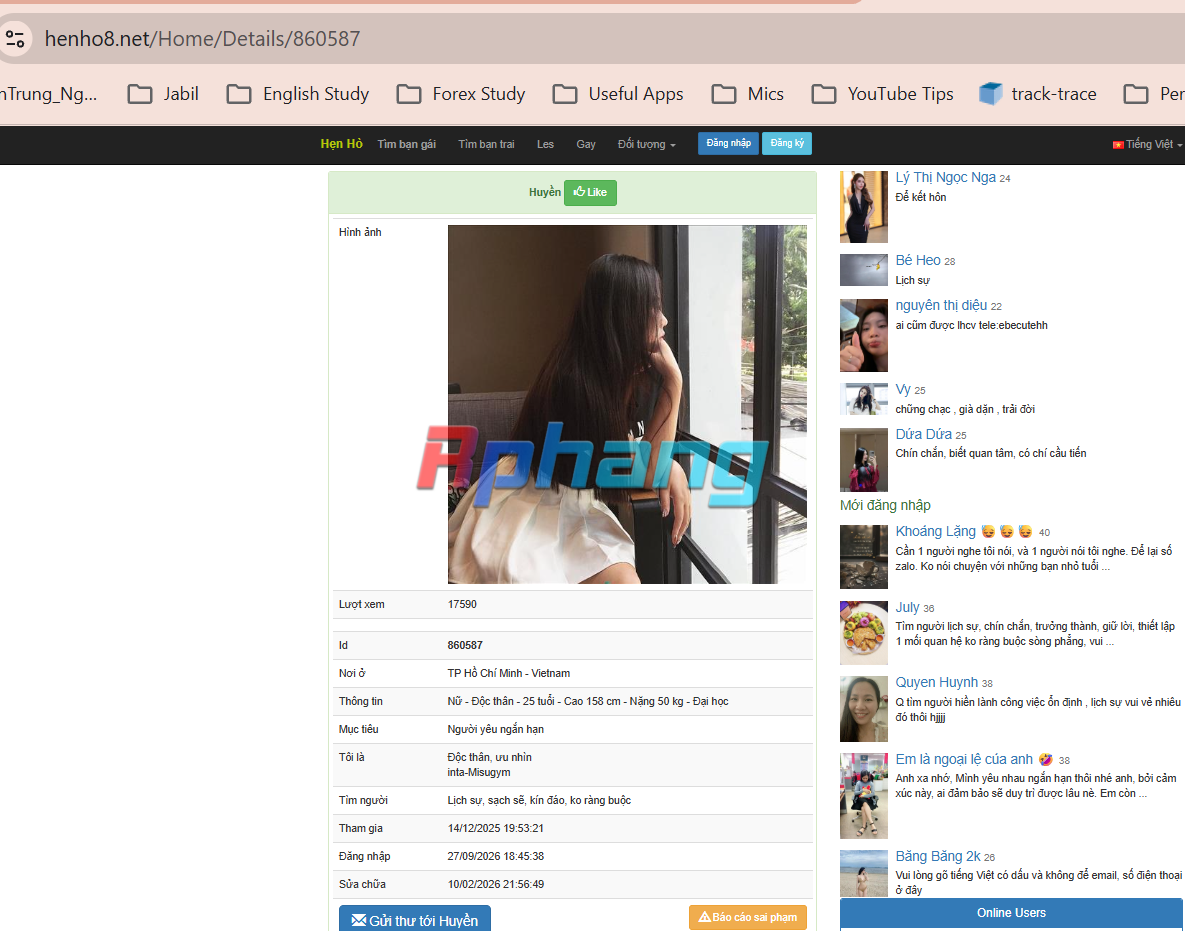Open the Forex Study bookmark folder
The image size is (1185, 931).
coord(461,94)
